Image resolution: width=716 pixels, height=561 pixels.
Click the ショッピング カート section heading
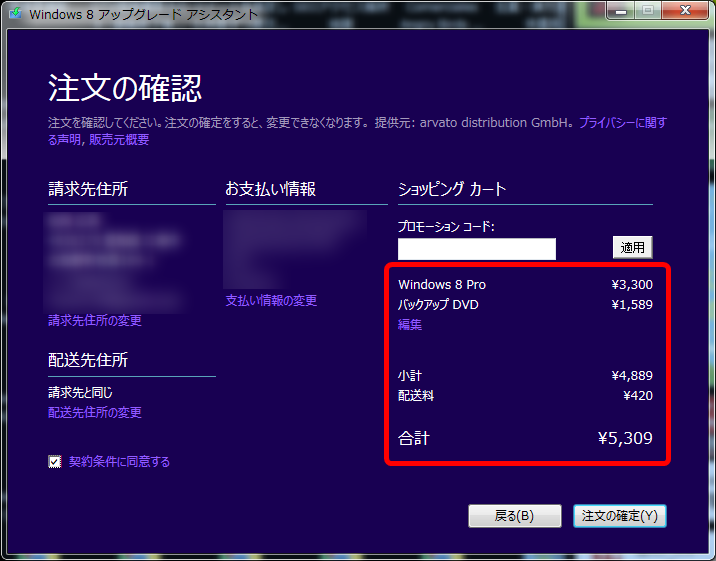coord(452,189)
